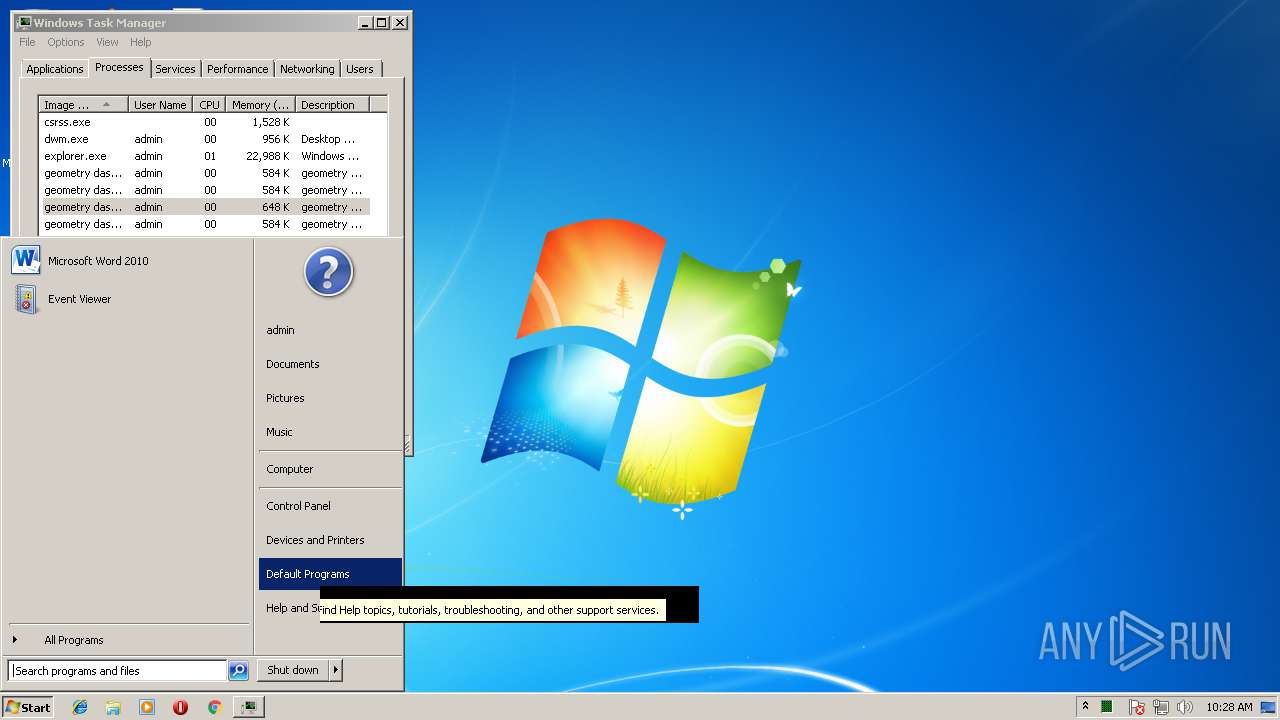Viewport: 1280px width, 720px height.
Task: Open the View menu in Task Manager
Action: pos(107,42)
